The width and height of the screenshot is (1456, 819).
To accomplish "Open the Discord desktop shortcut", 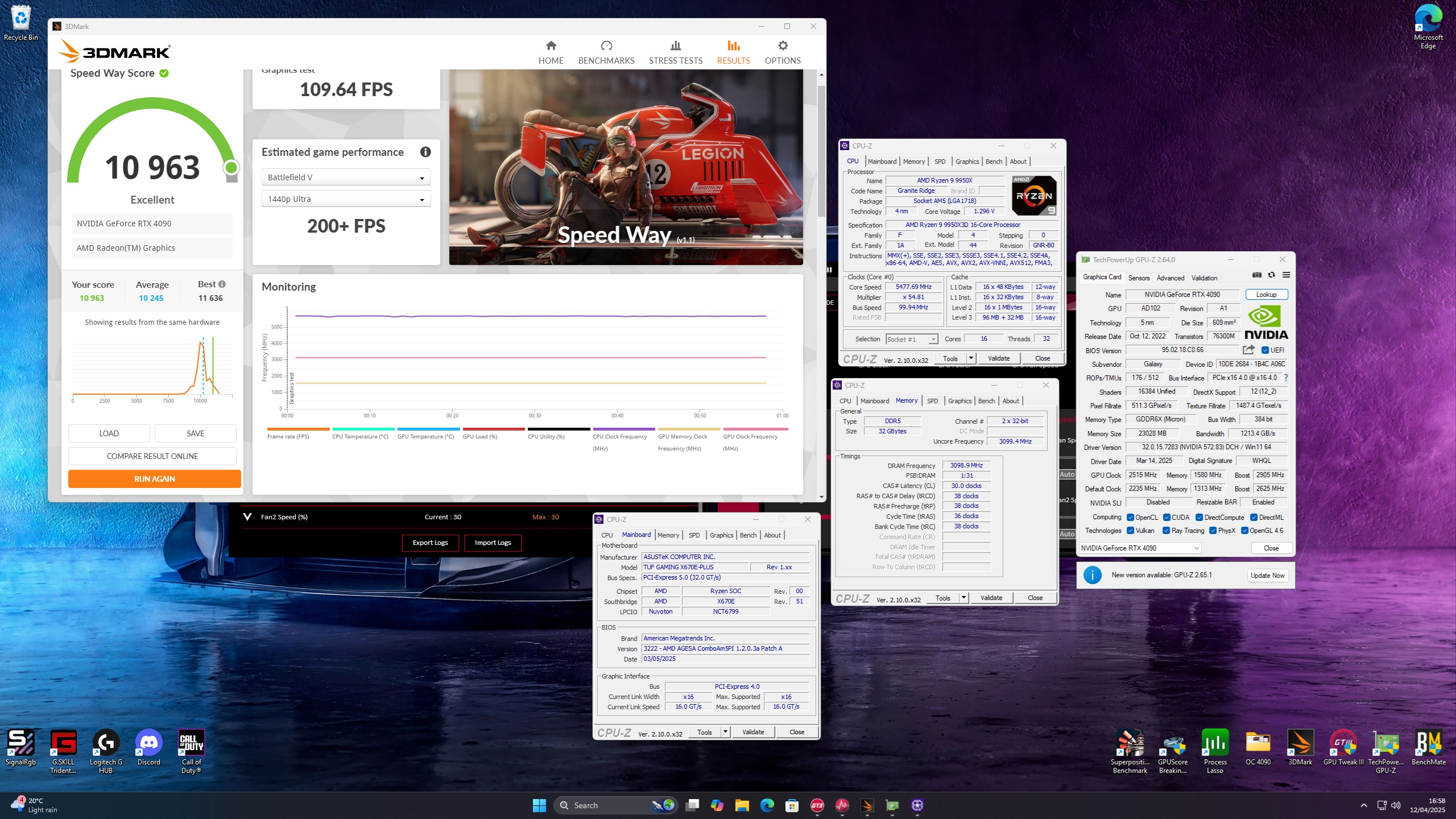I will [149, 747].
